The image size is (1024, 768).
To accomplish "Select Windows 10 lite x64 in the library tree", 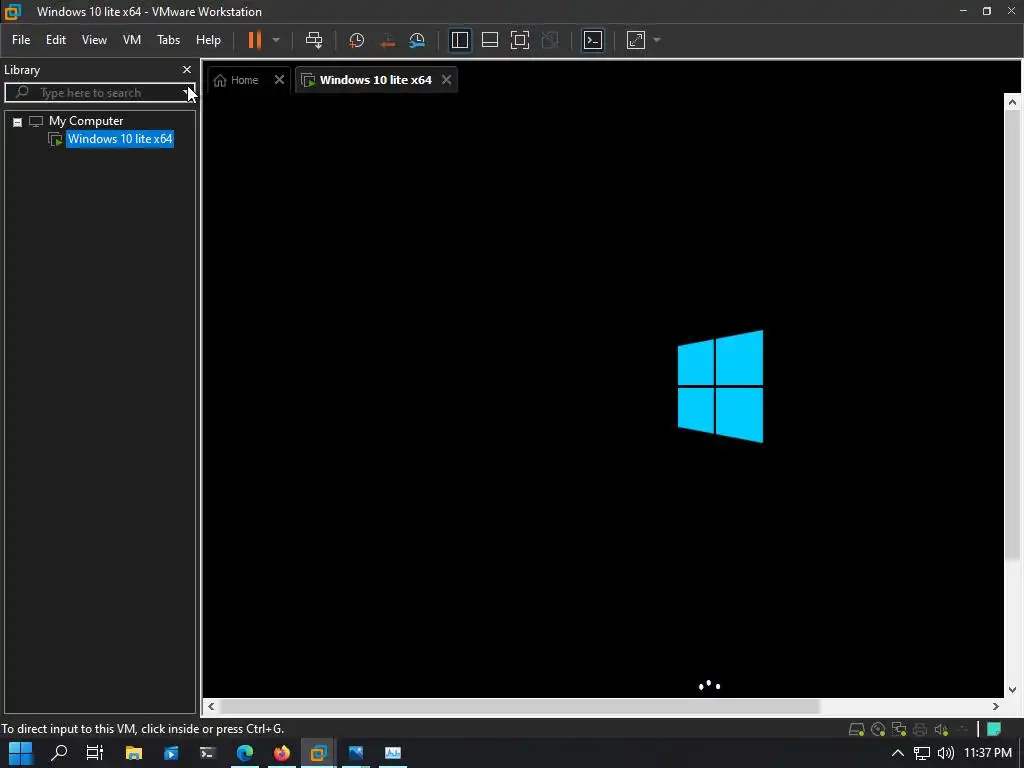I will click(x=120, y=139).
